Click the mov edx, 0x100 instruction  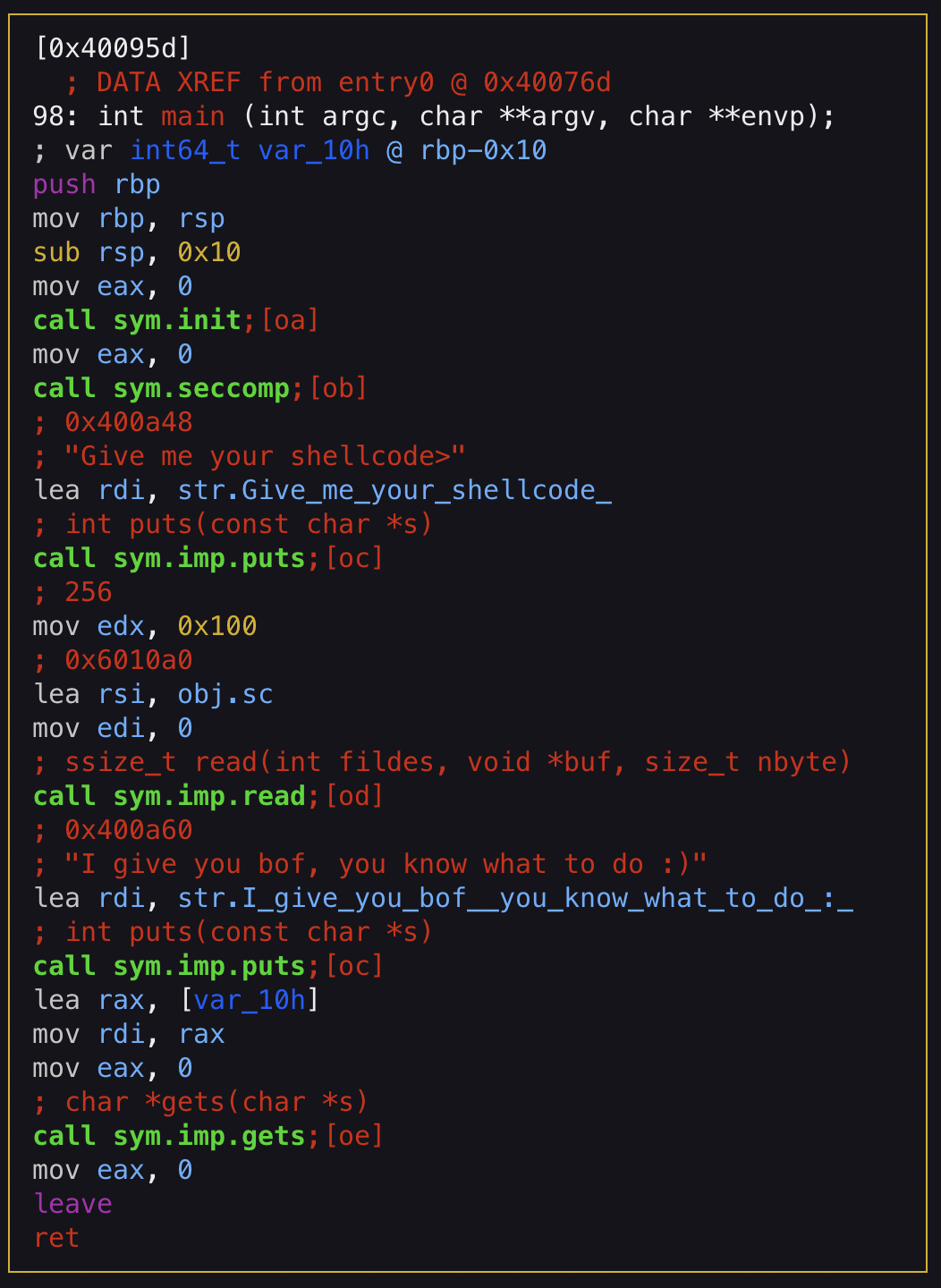[x=145, y=626]
